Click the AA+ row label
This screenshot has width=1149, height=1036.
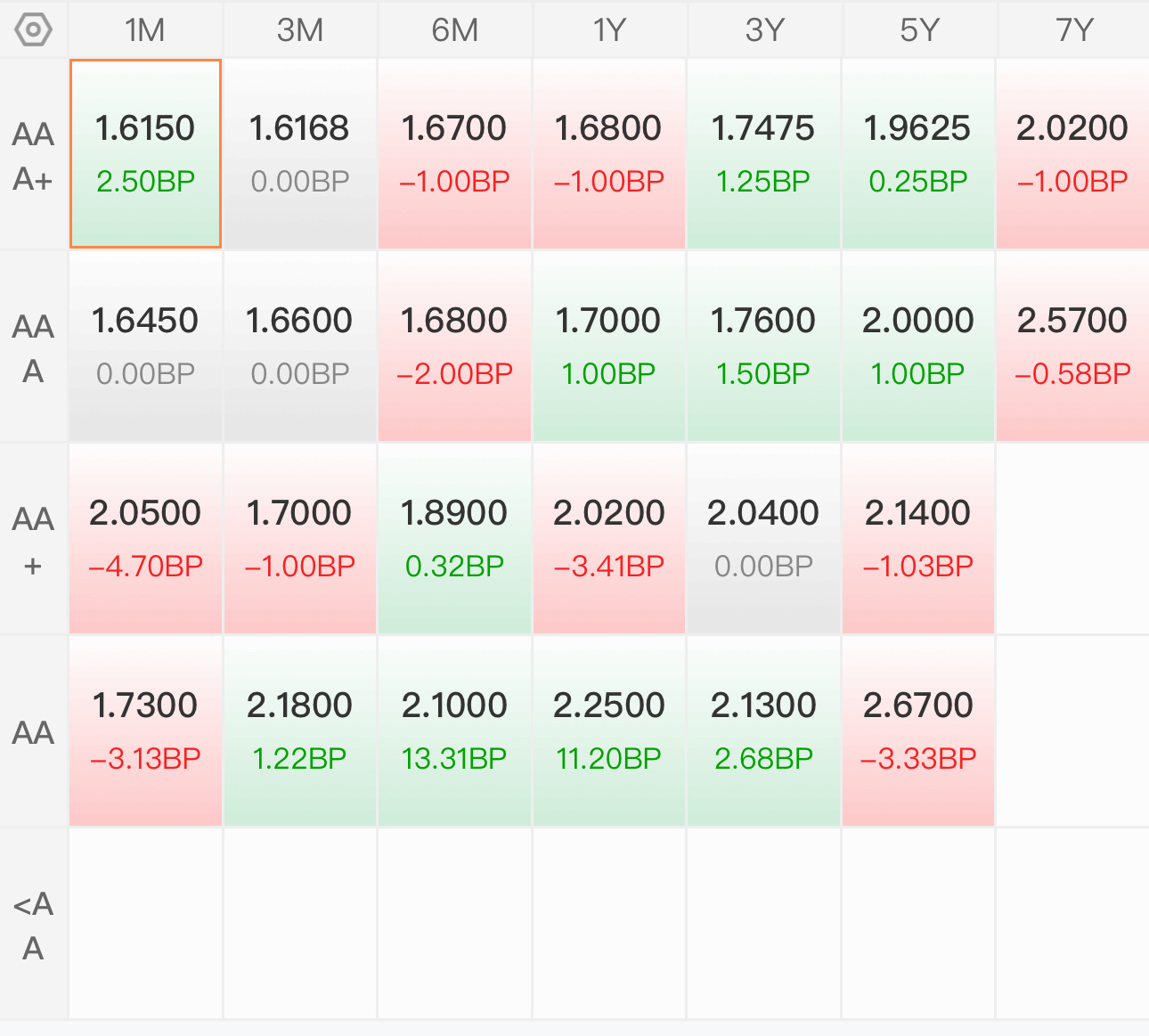tap(34, 540)
